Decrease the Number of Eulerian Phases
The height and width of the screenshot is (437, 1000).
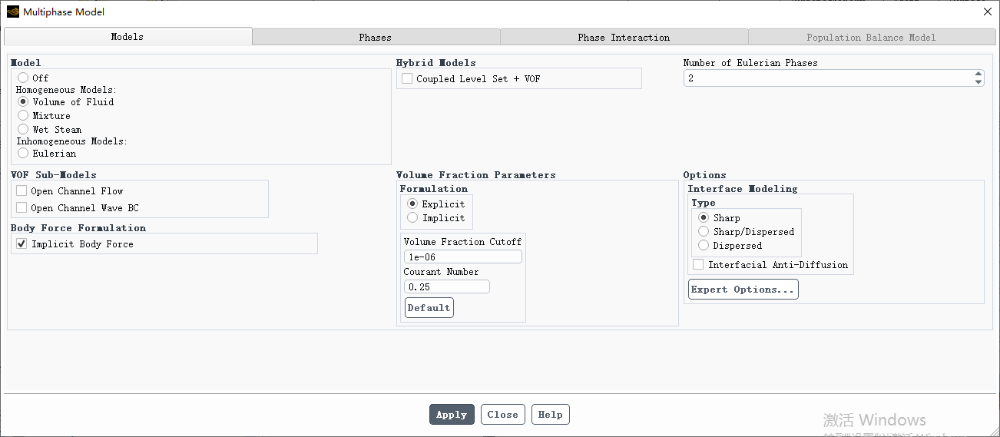coord(978,82)
